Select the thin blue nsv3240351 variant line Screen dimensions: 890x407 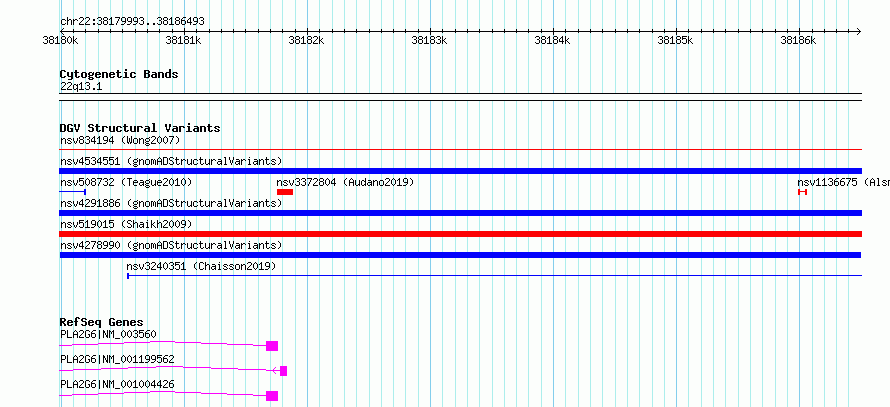click(x=494, y=276)
